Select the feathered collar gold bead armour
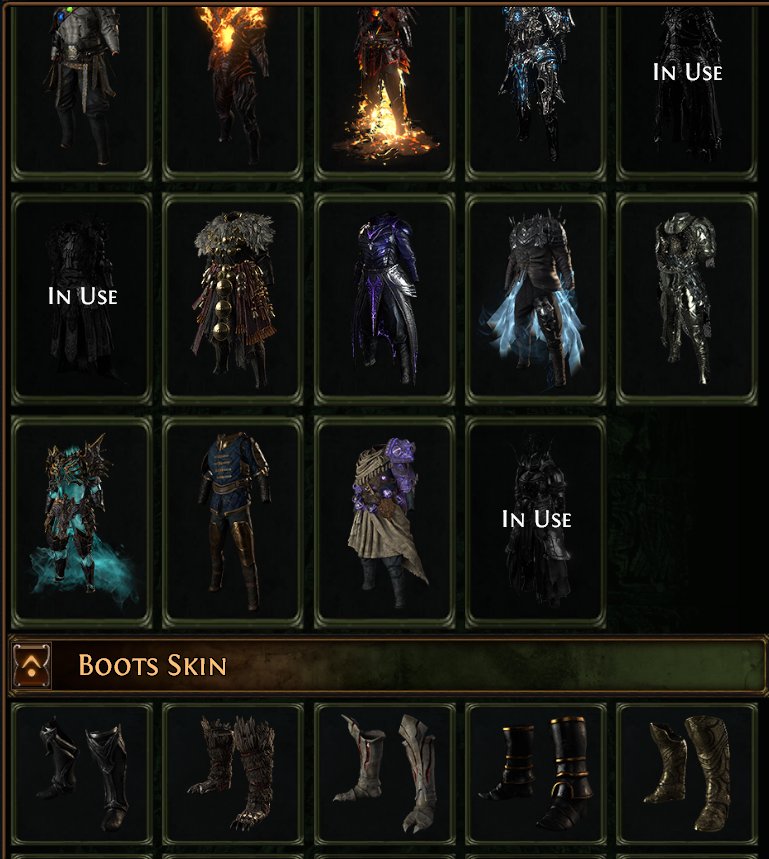Viewport: 769px width, 859px height. click(233, 299)
